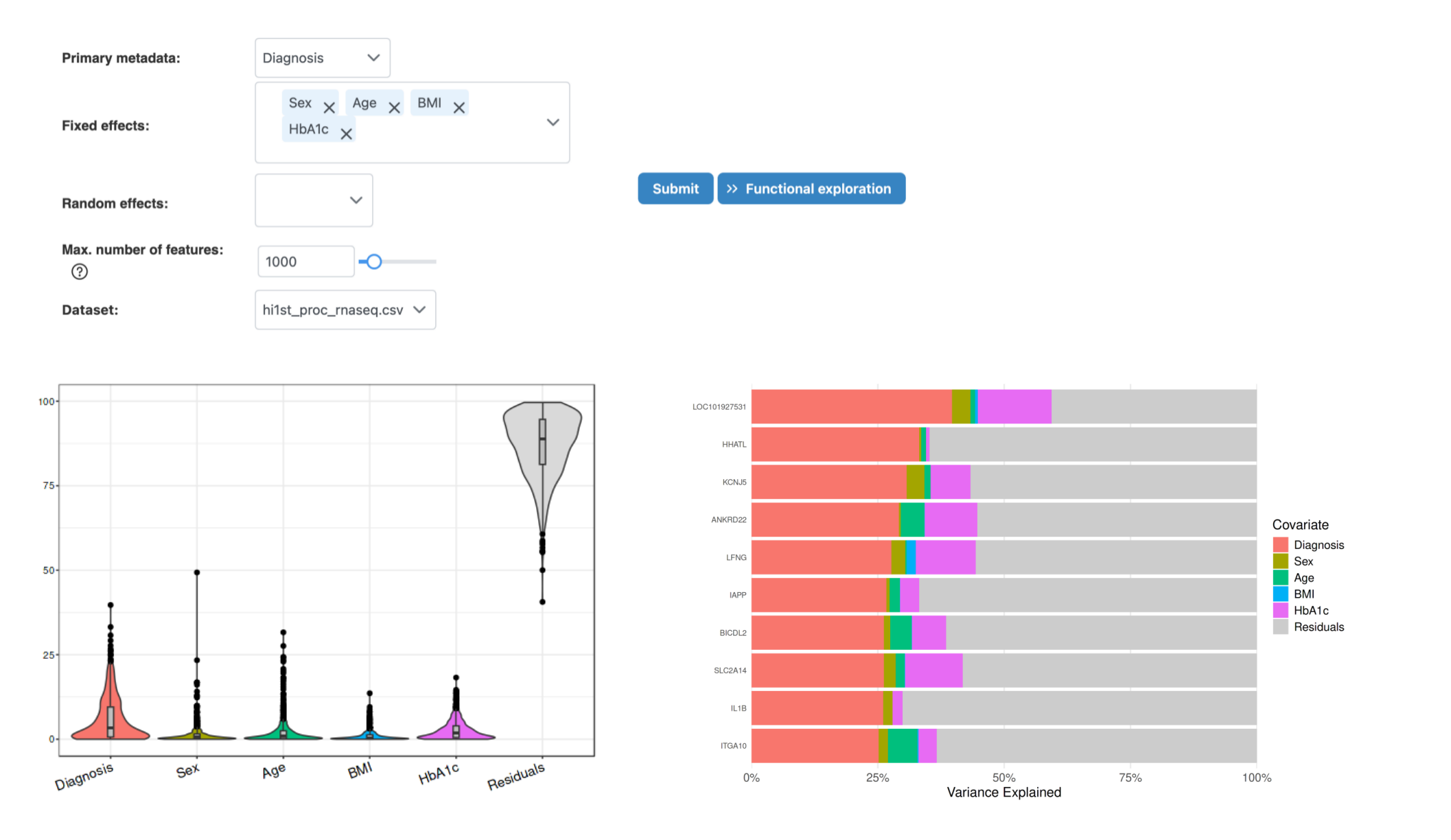Open Functional exploration
Screen dimensions: 1451x840
point(811,189)
